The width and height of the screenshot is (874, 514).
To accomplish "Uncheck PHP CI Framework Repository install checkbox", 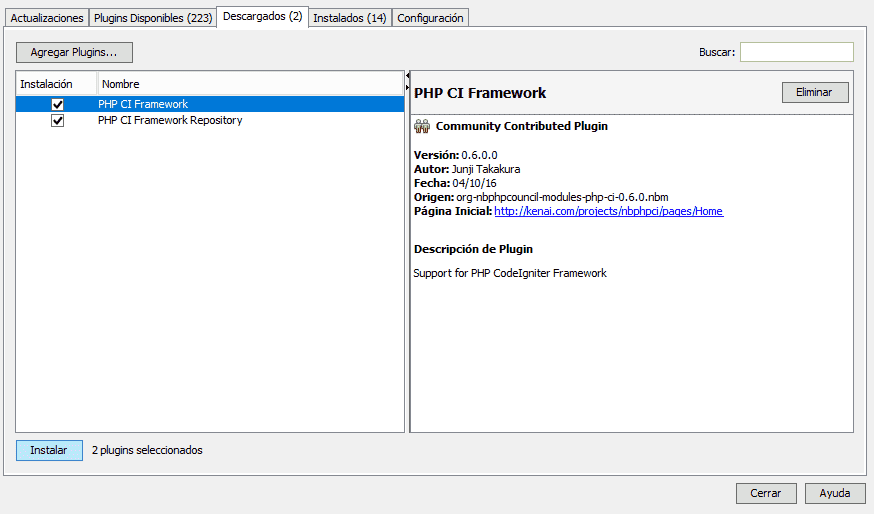I will click(x=57, y=120).
